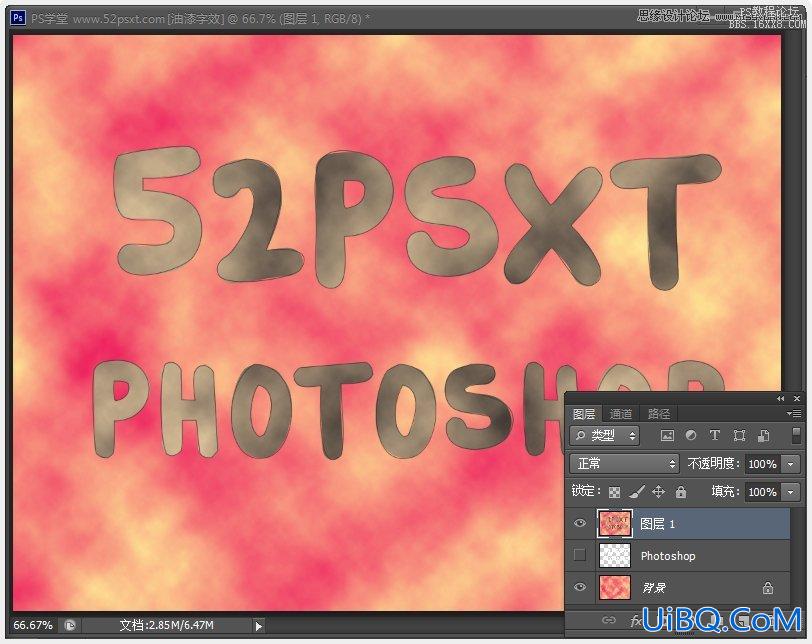Click the lock all padlock icon
The image size is (812, 644).
tap(681, 491)
